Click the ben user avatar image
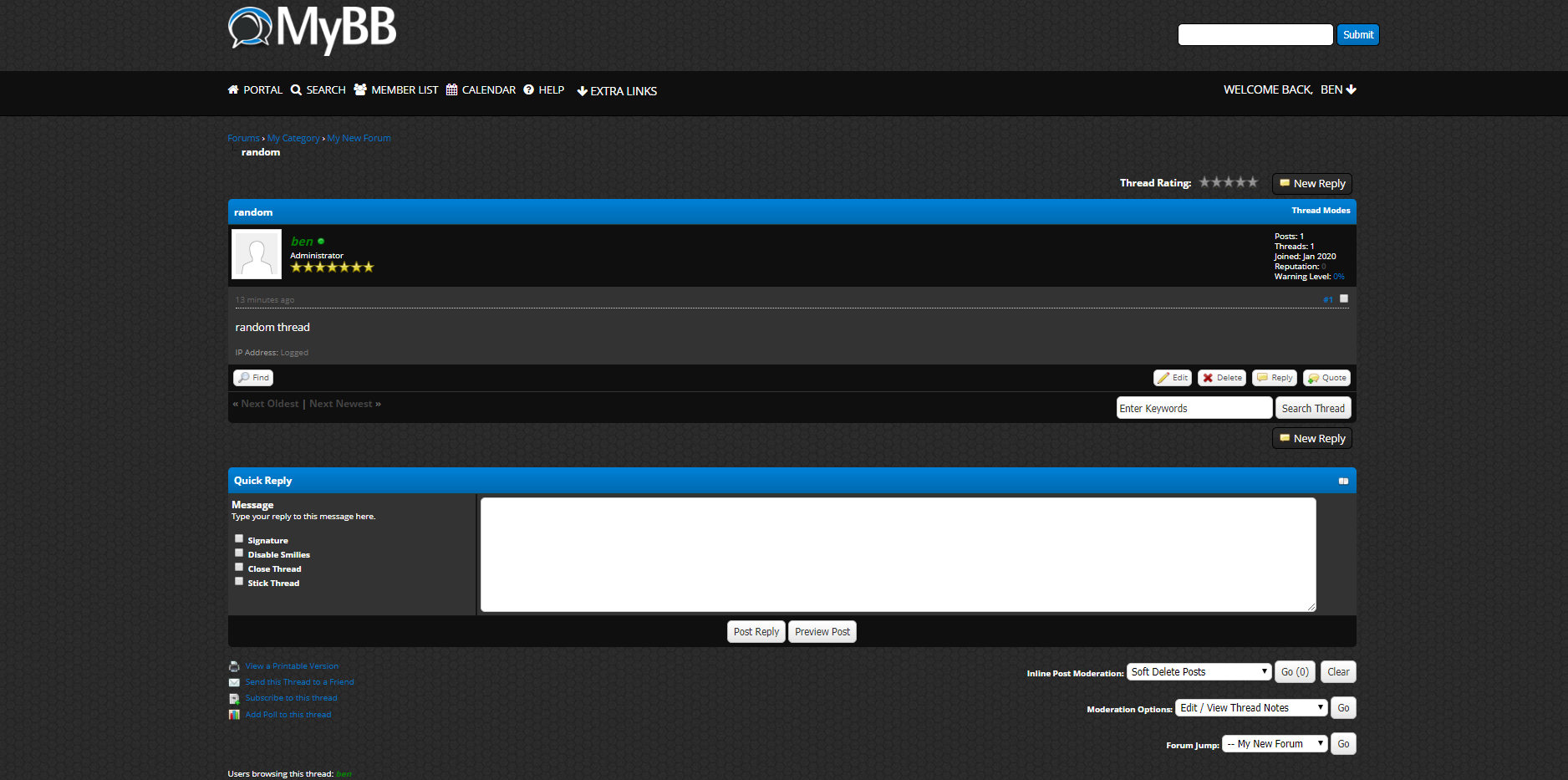This screenshot has width=1568, height=780. point(257,254)
